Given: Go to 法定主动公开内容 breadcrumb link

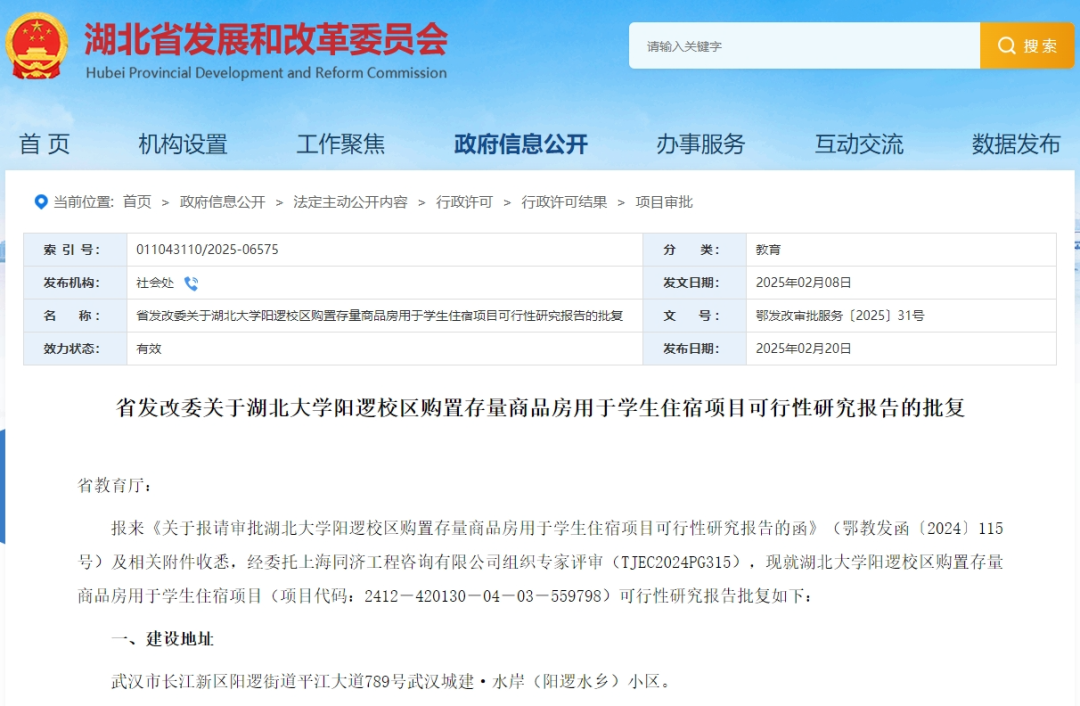Looking at the screenshot, I should (350, 202).
